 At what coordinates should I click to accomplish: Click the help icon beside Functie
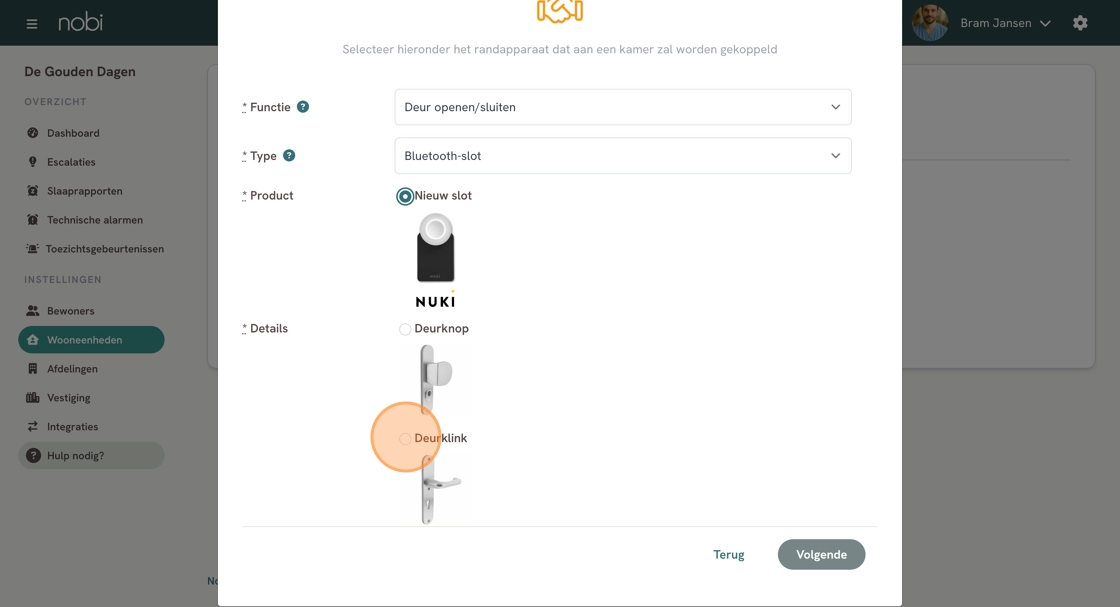point(303,107)
